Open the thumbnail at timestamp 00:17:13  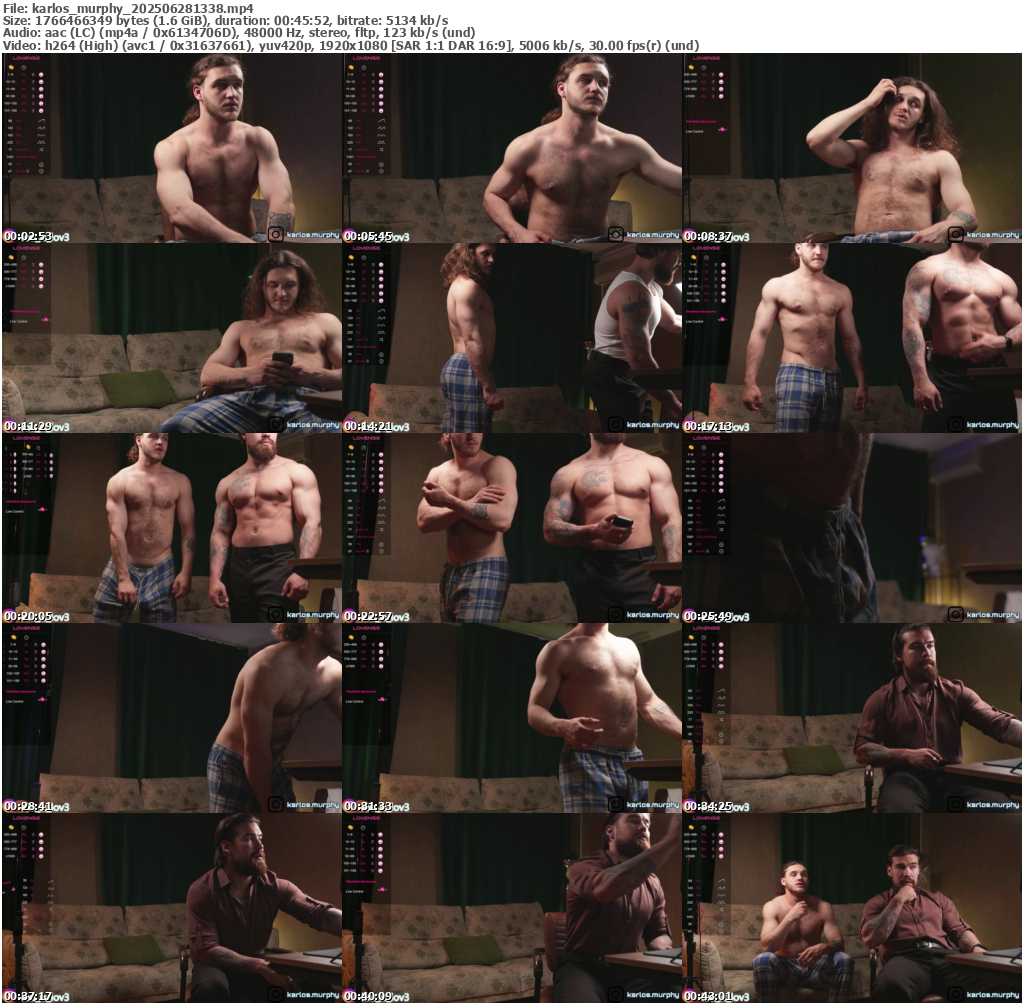[x=852, y=338]
